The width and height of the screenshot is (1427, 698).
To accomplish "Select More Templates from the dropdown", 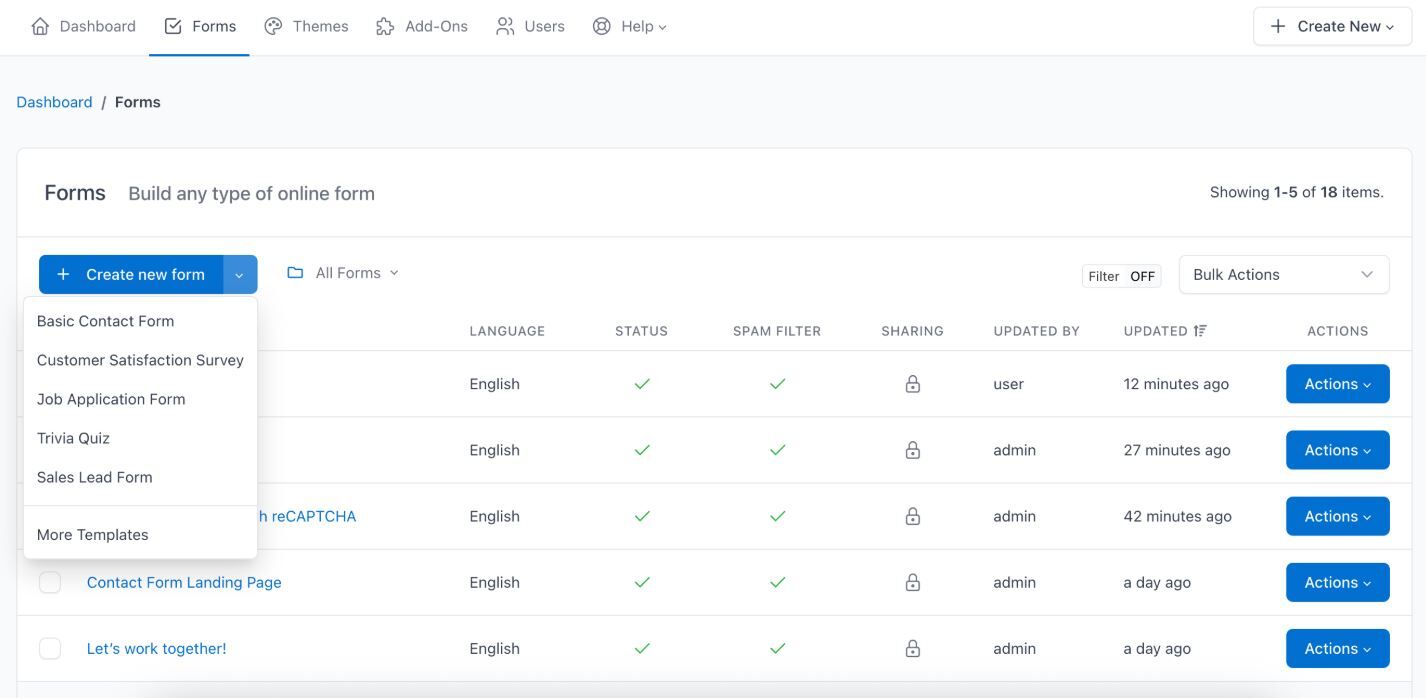I will 93,535.
